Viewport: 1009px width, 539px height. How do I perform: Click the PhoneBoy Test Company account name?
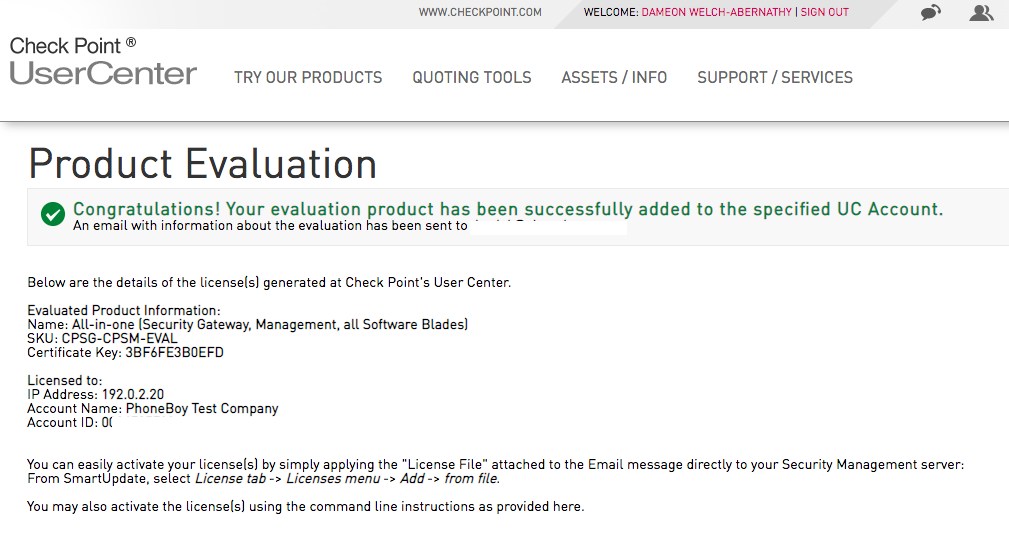click(202, 408)
